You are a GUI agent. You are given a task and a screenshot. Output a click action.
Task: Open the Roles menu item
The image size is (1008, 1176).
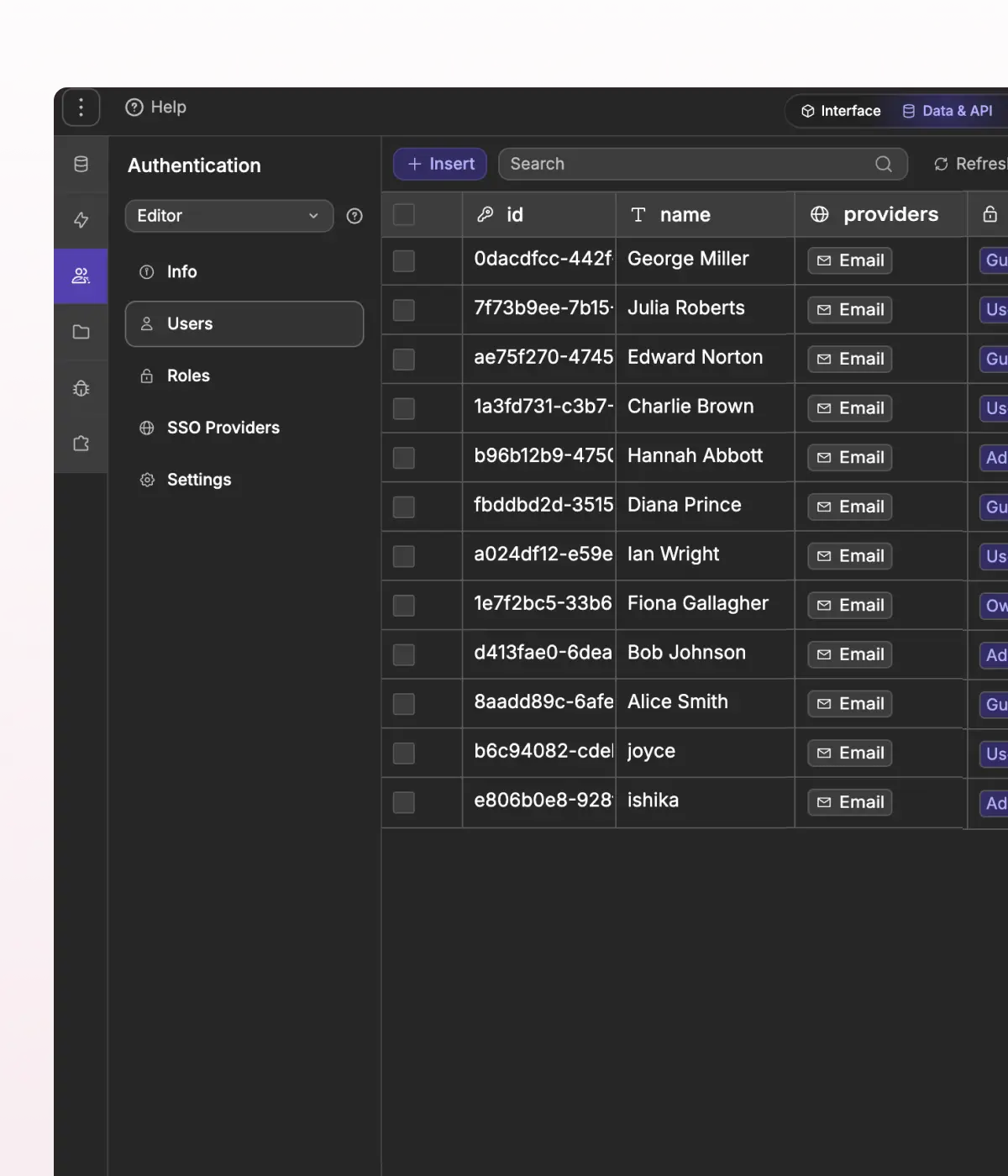click(244, 376)
